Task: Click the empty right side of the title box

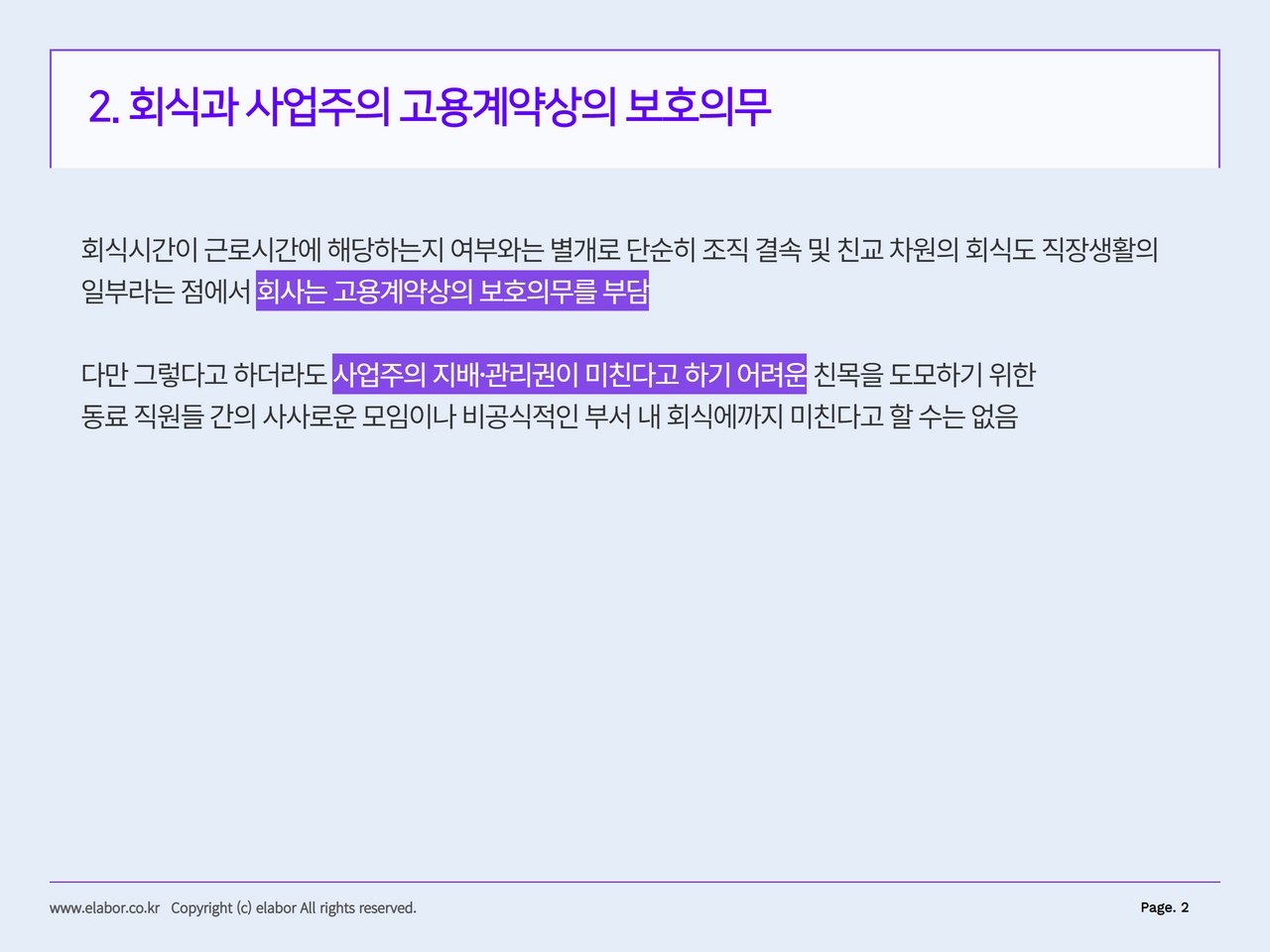Action: click(992, 109)
